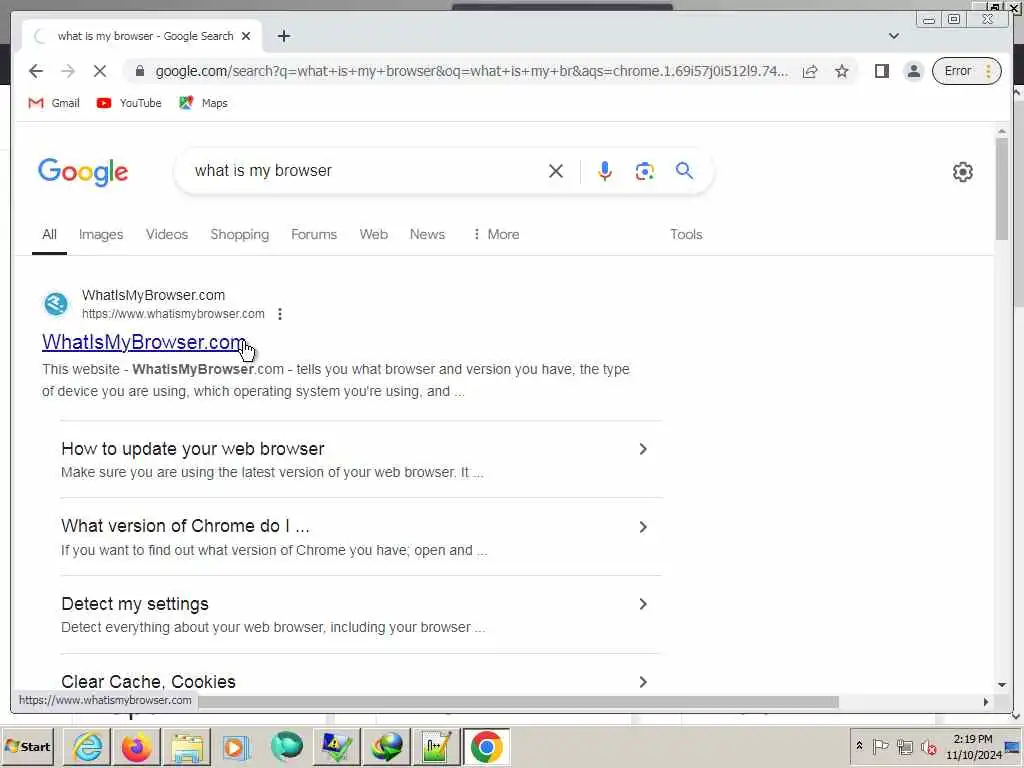1024x768 pixels.
Task: Show hidden tray icons arrow
Action: pos(859,746)
